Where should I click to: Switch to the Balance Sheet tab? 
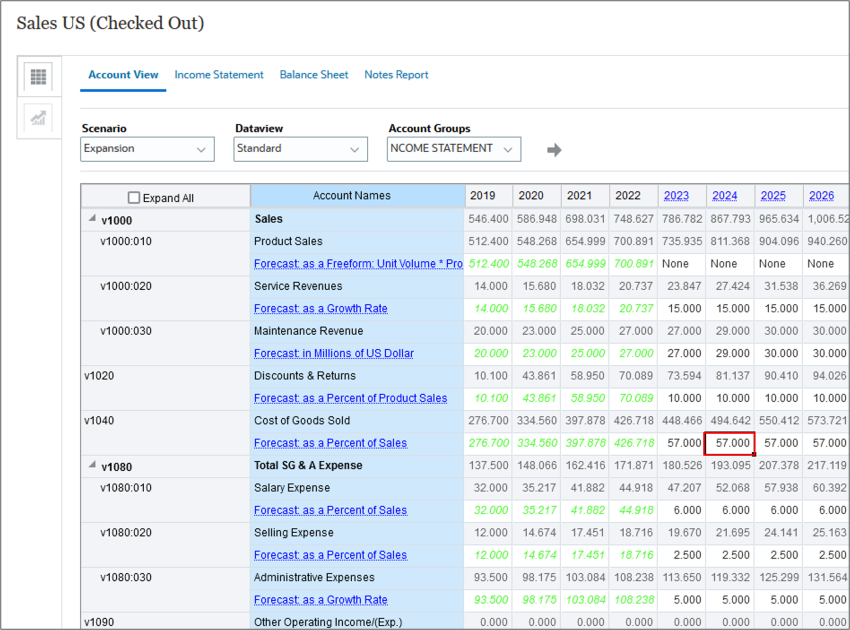314,75
